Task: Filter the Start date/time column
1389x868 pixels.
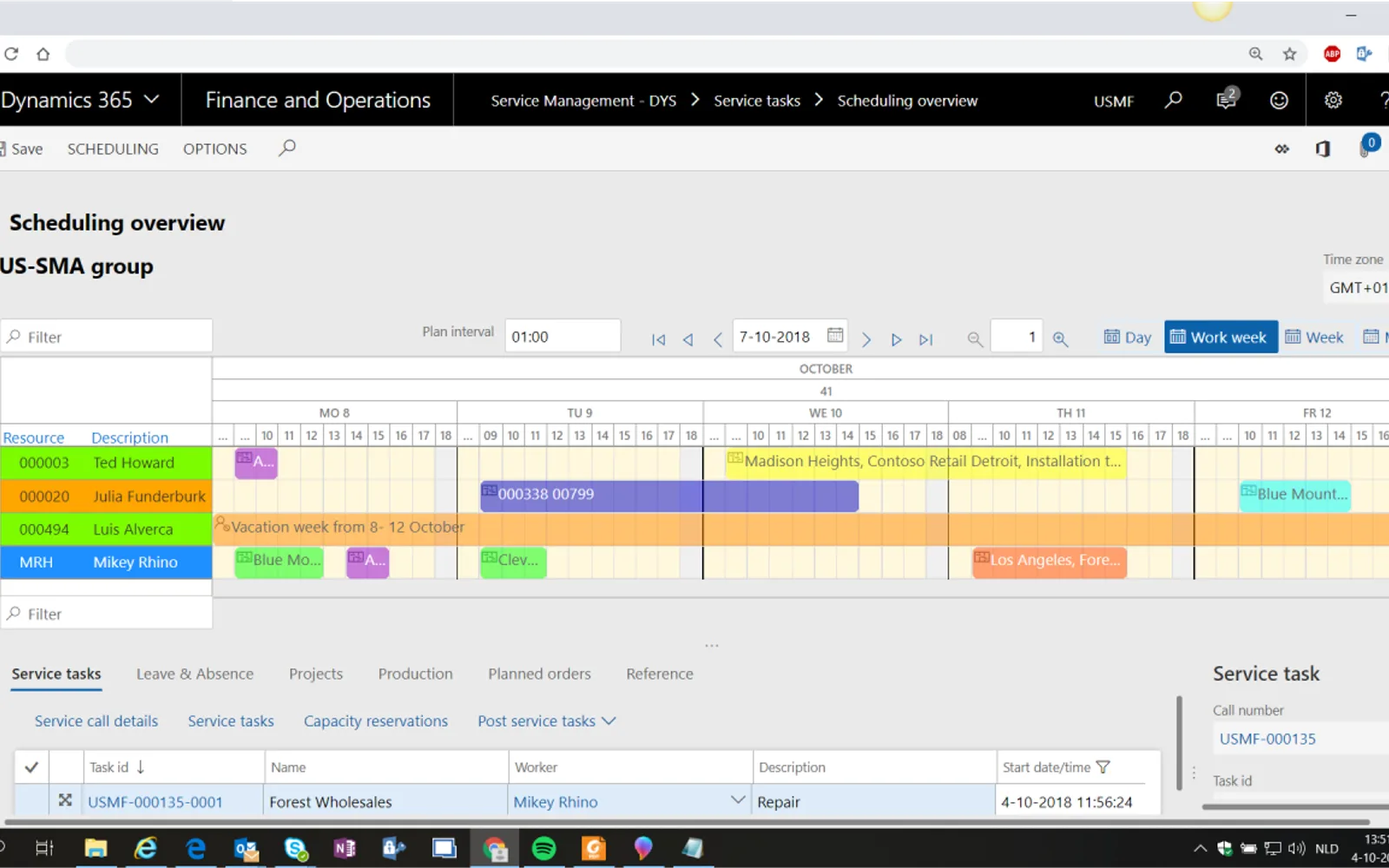Action: (1103, 767)
